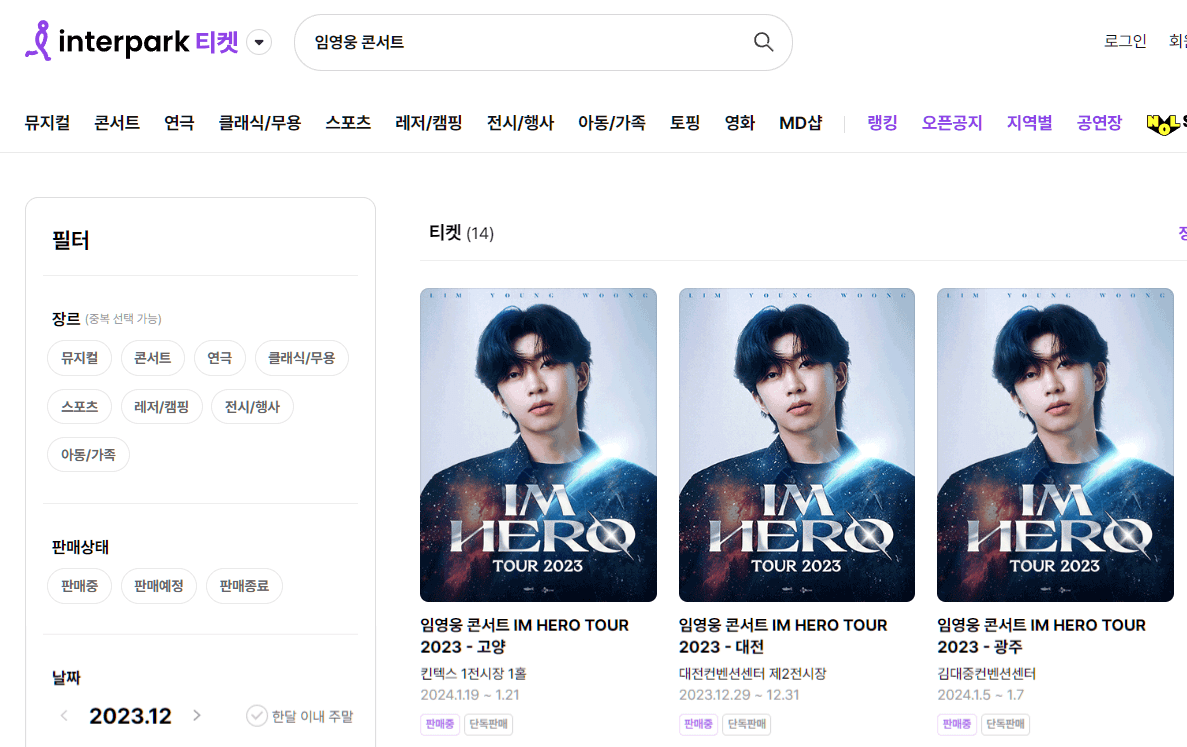Viewport: 1187px width, 747px height.
Task: Toggle the 뮤지컬 genre filter chip
Action: pyautogui.click(x=79, y=357)
